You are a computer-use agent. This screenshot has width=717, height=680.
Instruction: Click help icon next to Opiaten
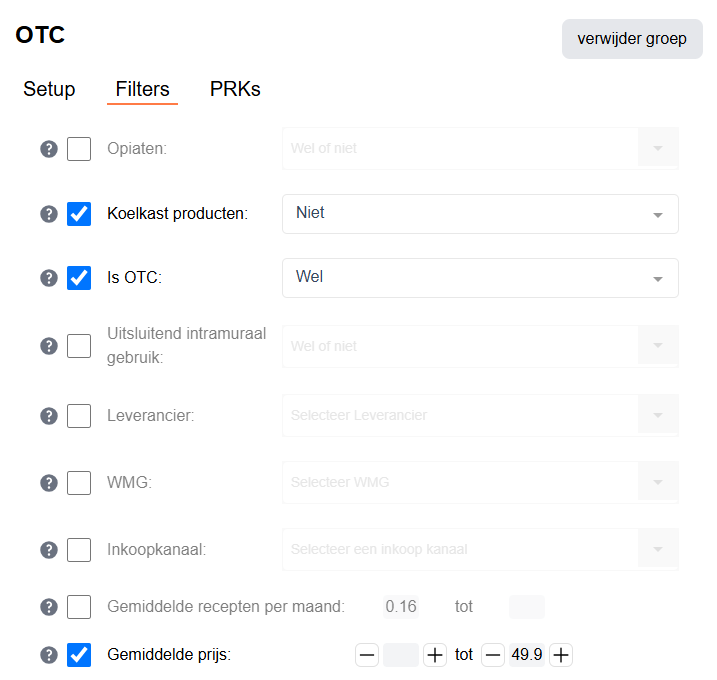pyautogui.click(x=48, y=149)
